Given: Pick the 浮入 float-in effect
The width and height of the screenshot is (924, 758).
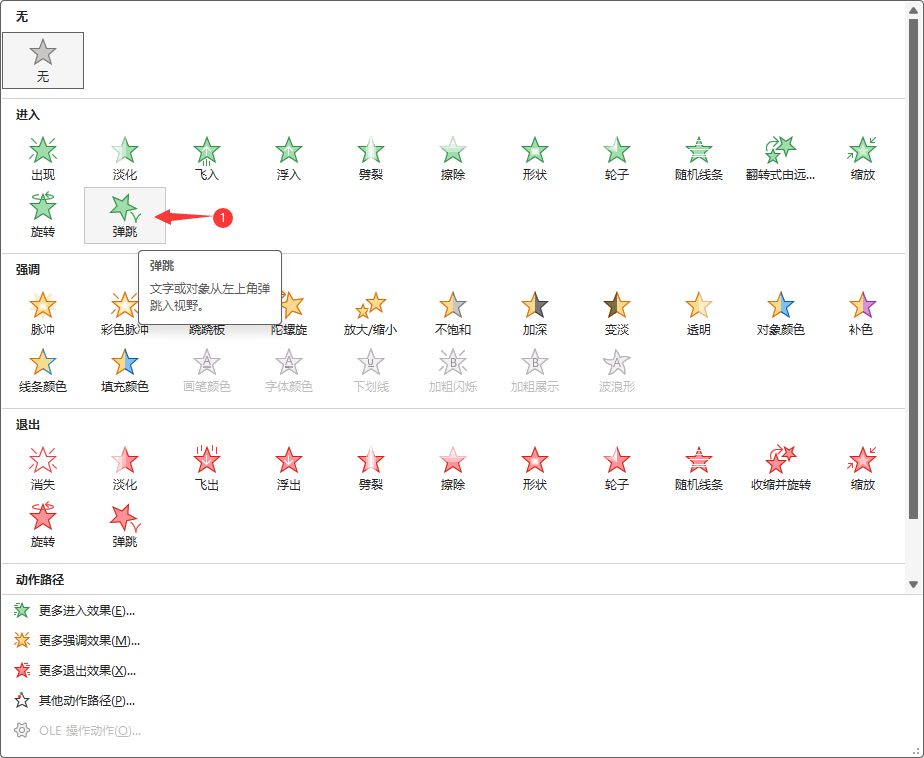Looking at the screenshot, I should [x=289, y=159].
